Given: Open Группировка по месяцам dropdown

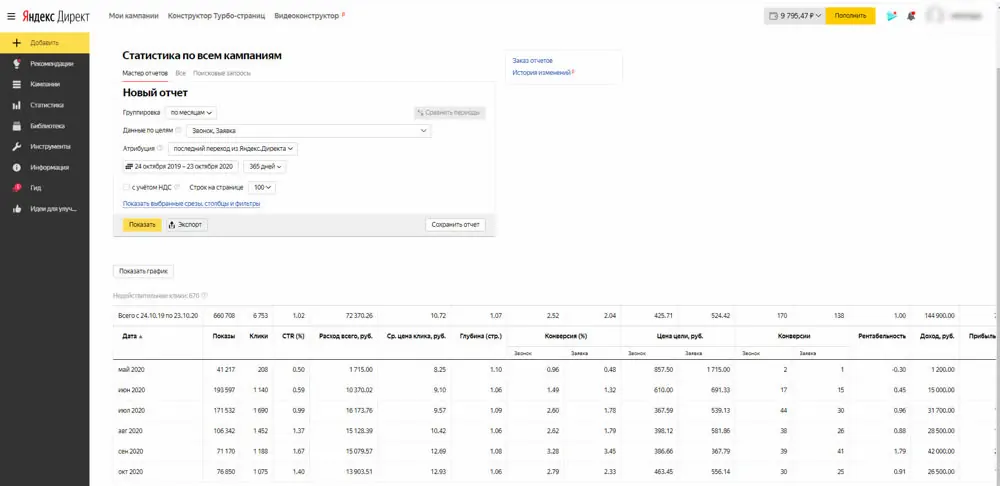Looking at the screenshot, I should (x=191, y=112).
